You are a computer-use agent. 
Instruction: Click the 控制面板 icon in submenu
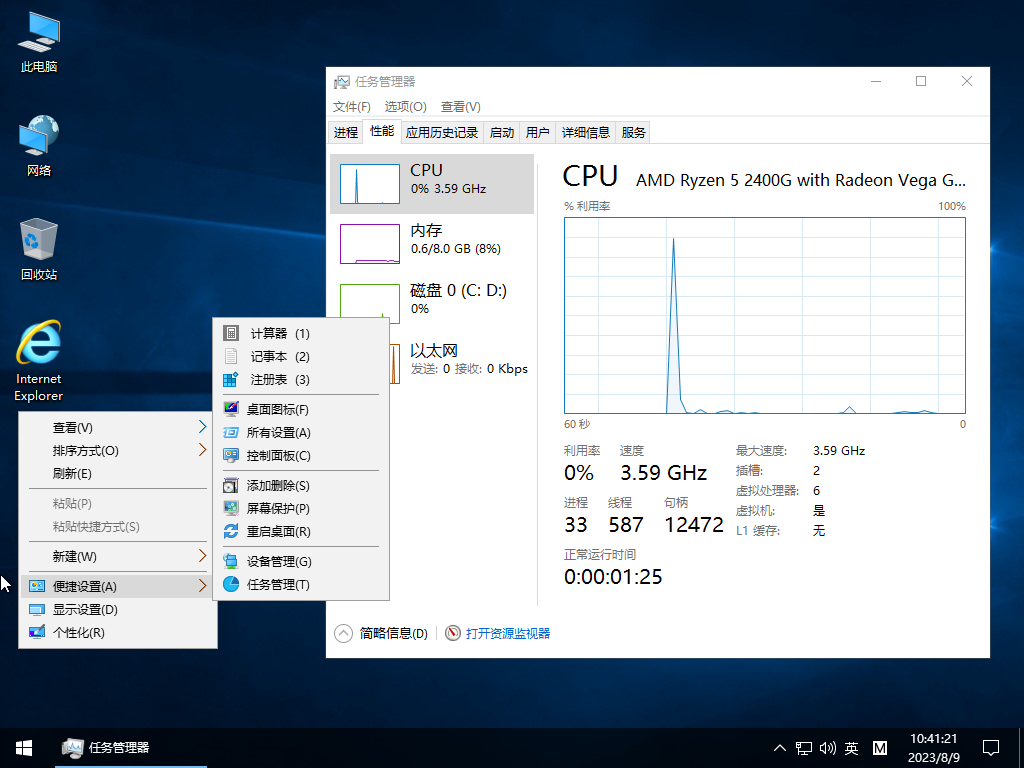coord(231,455)
